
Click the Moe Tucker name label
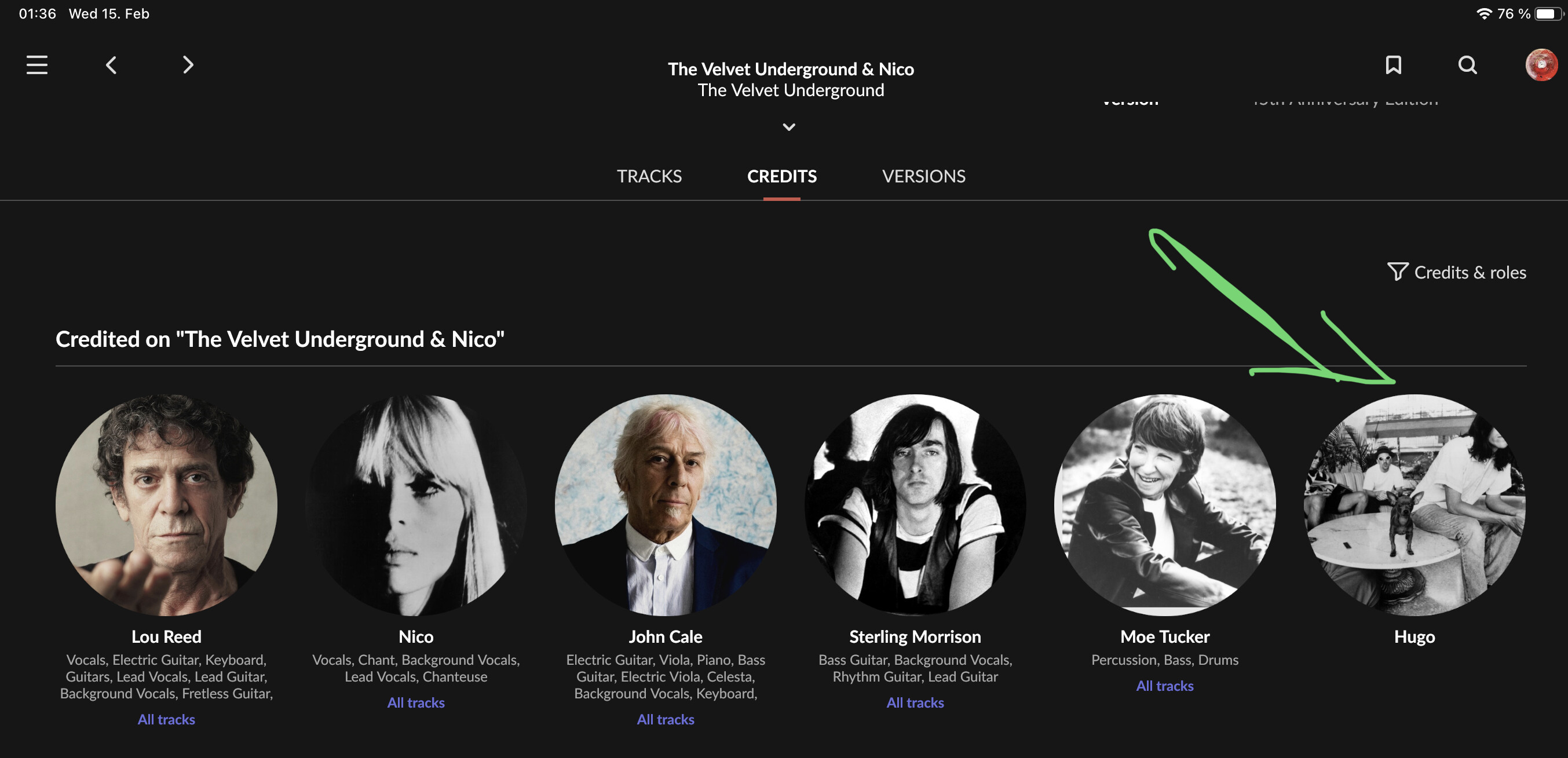tap(1164, 636)
